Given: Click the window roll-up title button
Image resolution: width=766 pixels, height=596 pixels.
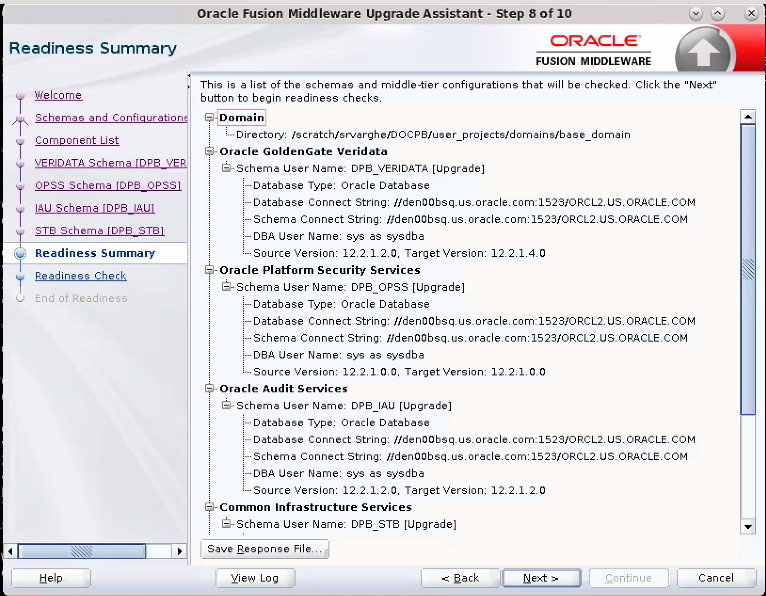Looking at the screenshot, I should click(718, 14).
